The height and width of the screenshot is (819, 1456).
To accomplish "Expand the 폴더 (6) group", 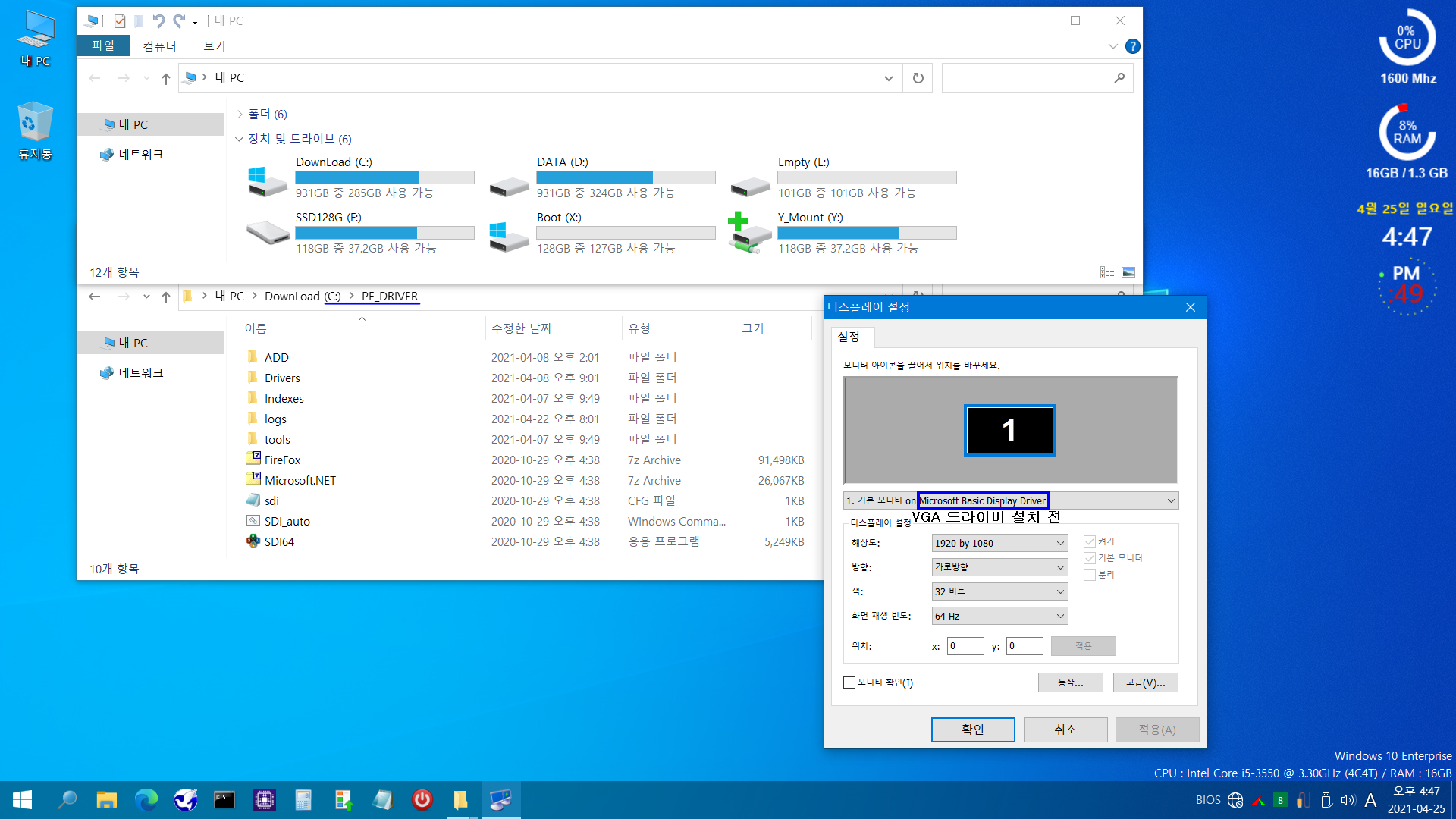I will pyautogui.click(x=240, y=115).
